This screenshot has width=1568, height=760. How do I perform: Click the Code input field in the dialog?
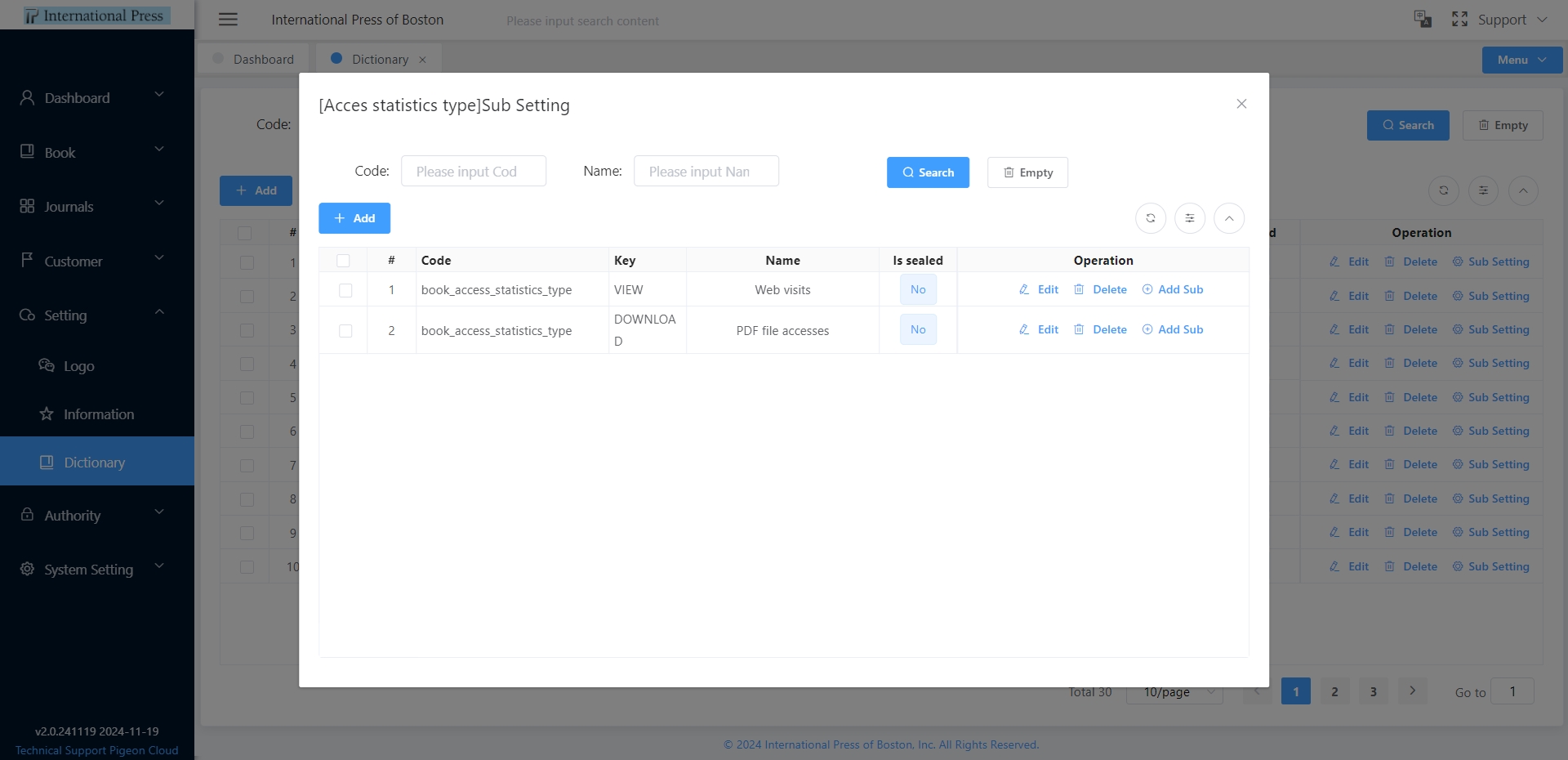point(473,172)
